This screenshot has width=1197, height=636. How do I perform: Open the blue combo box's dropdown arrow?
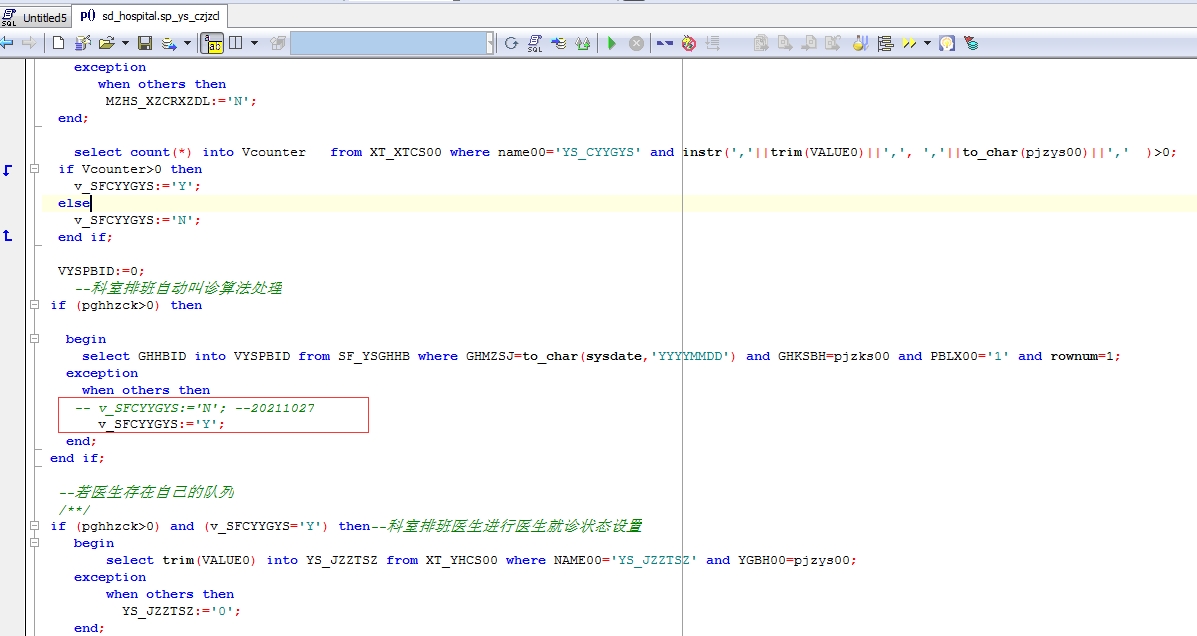pyautogui.click(x=489, y=44)
